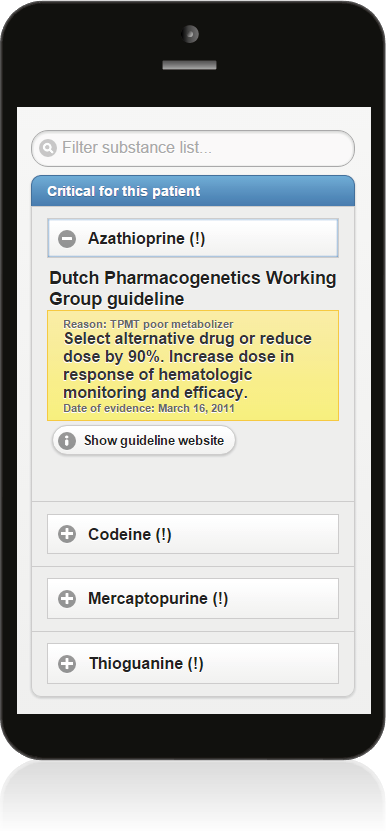Click the minus icon beside Azathioprine
The height and width of the screenshot is (840, 386).
(x=67, y=239)
